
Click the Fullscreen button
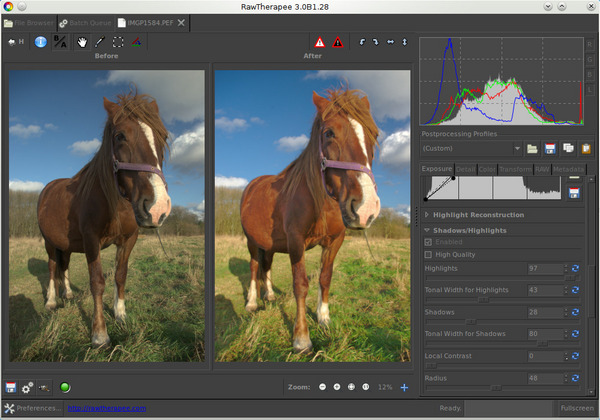(576, 408)
